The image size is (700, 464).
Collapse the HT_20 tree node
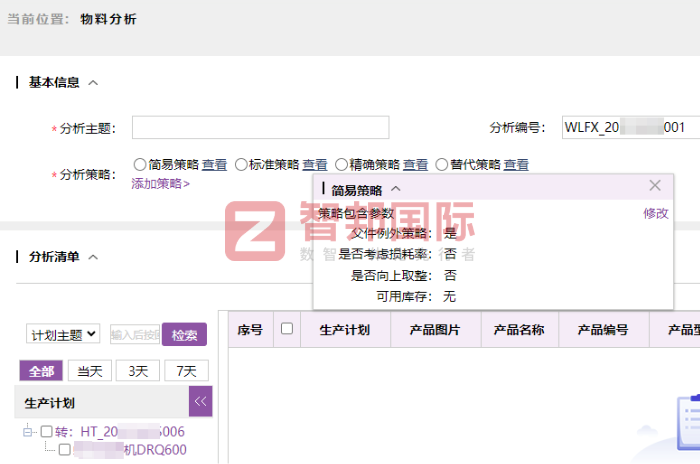(29, 431)
